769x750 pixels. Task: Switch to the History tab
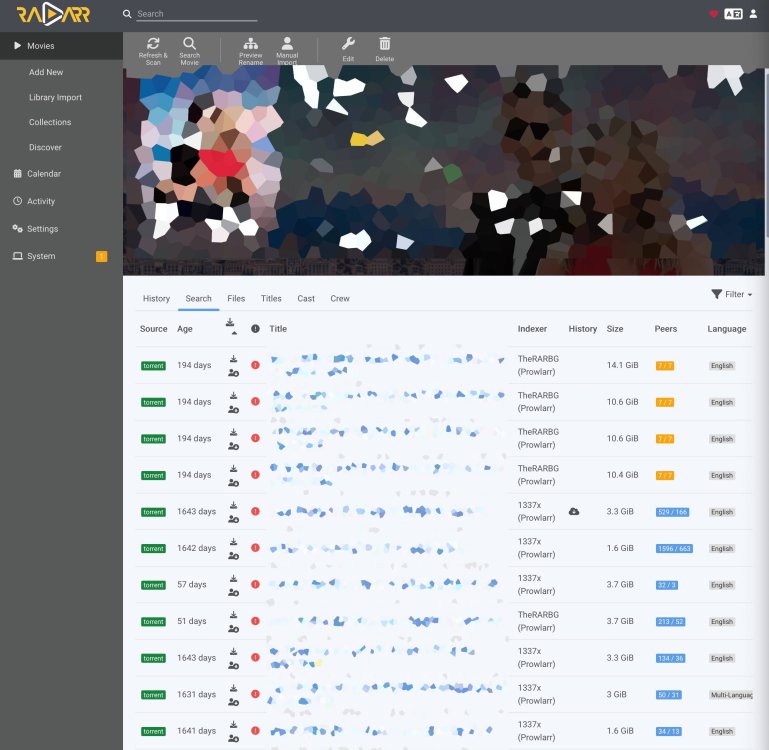pos(156,298)
